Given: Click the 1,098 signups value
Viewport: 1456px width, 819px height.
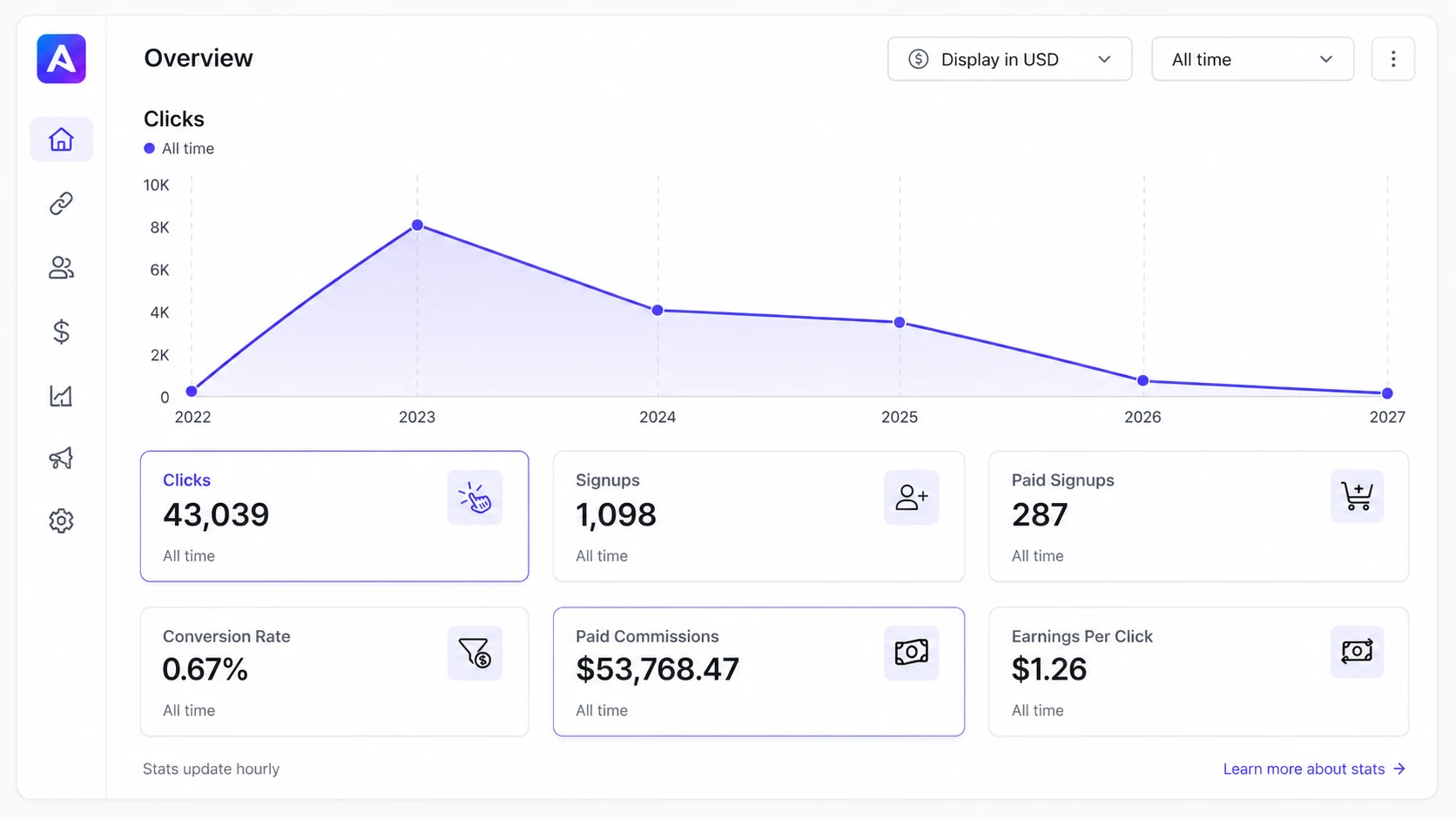Looking at the screenshot, I should (x=616, y=515).
